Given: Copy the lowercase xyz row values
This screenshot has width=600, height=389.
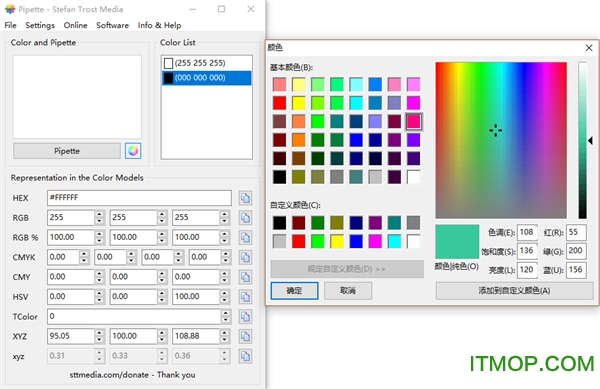Looking at the screenshot, I should 245,356.
